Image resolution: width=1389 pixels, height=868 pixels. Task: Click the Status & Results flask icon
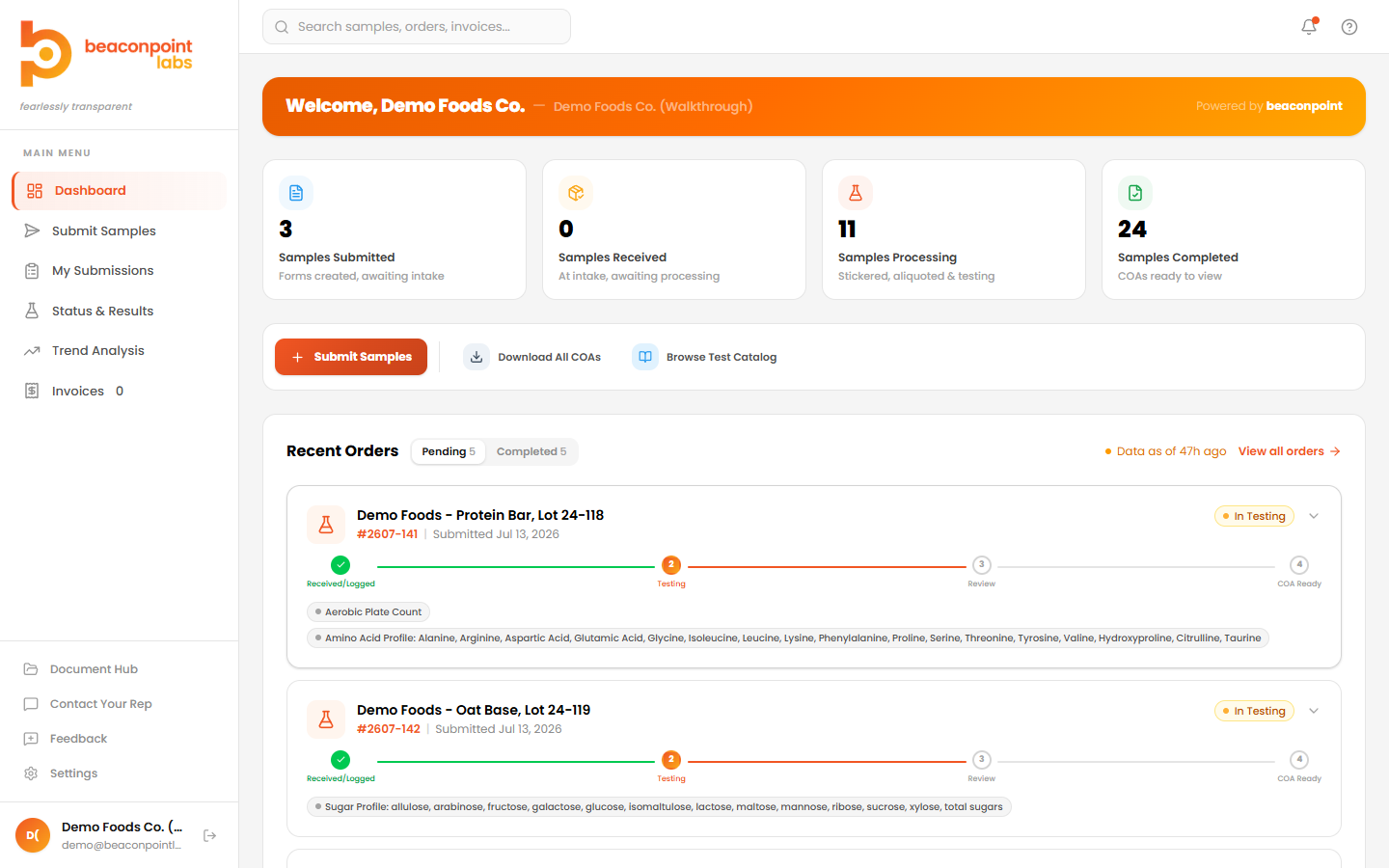32,311
